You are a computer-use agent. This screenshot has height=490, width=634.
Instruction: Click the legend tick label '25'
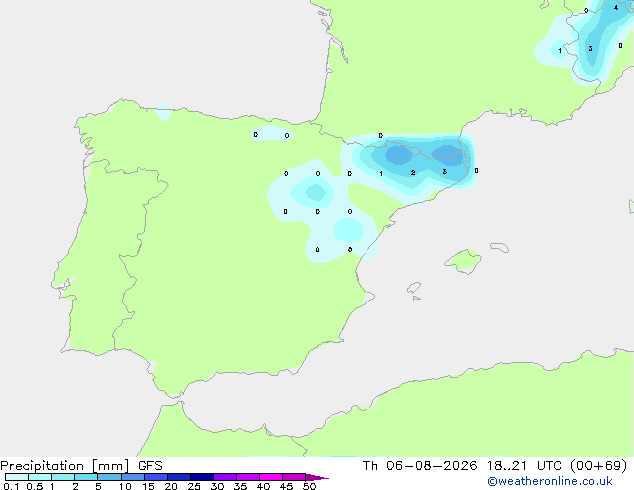[194, 486]
